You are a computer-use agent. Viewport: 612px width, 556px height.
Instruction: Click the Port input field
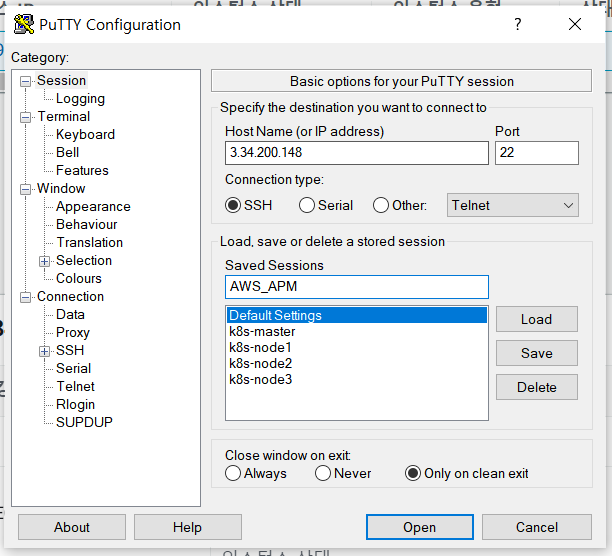(x=537, y=153)
